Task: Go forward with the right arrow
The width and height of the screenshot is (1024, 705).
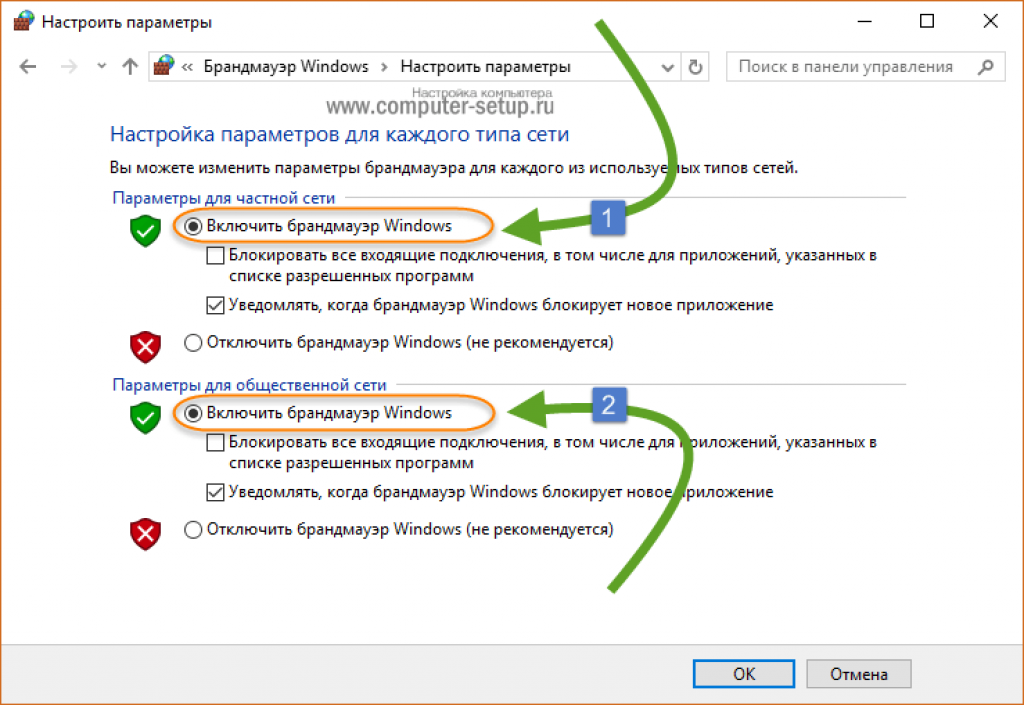Action: [x=69, y=67]
